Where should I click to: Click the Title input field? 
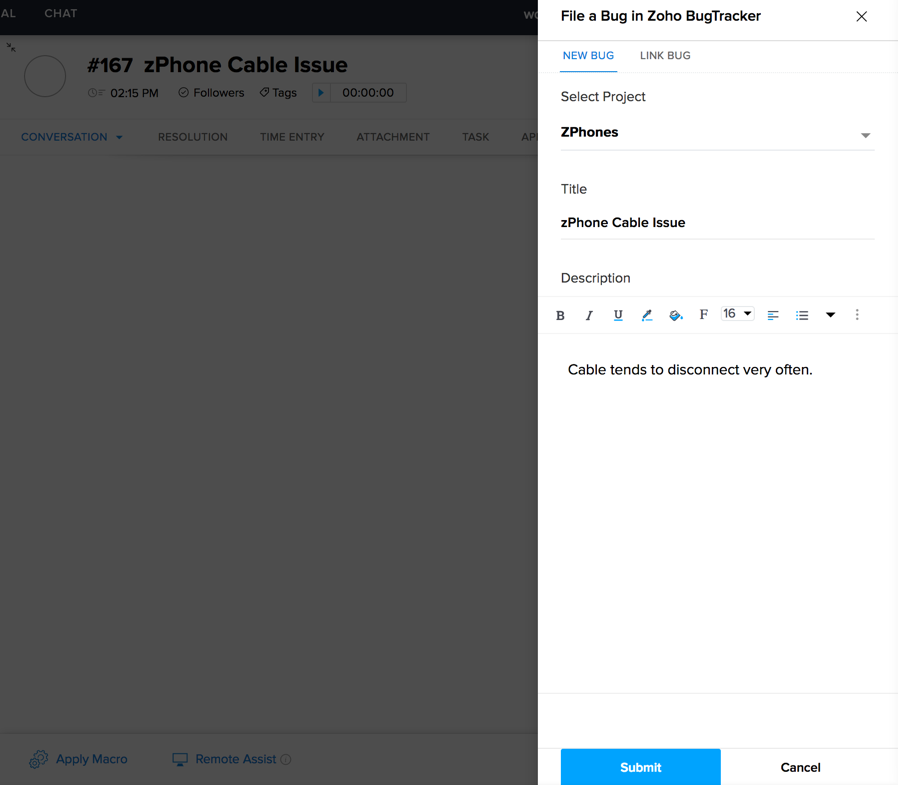tap(717, 223)
